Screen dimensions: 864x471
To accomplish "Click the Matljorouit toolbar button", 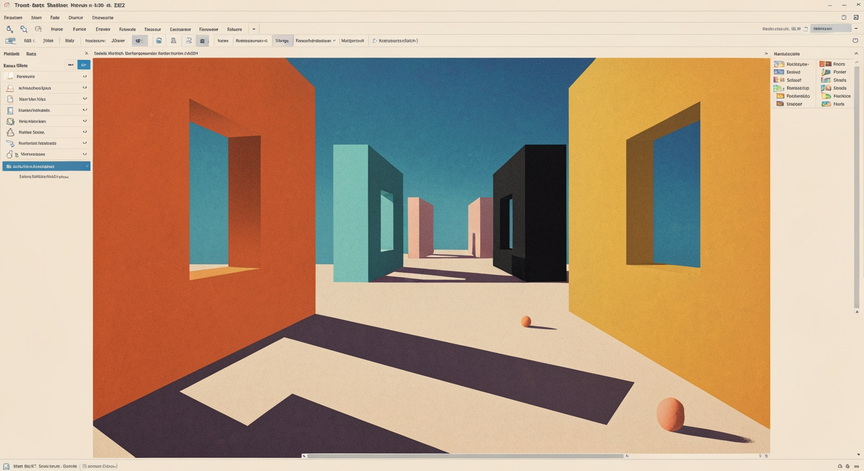I will [353, 41].
